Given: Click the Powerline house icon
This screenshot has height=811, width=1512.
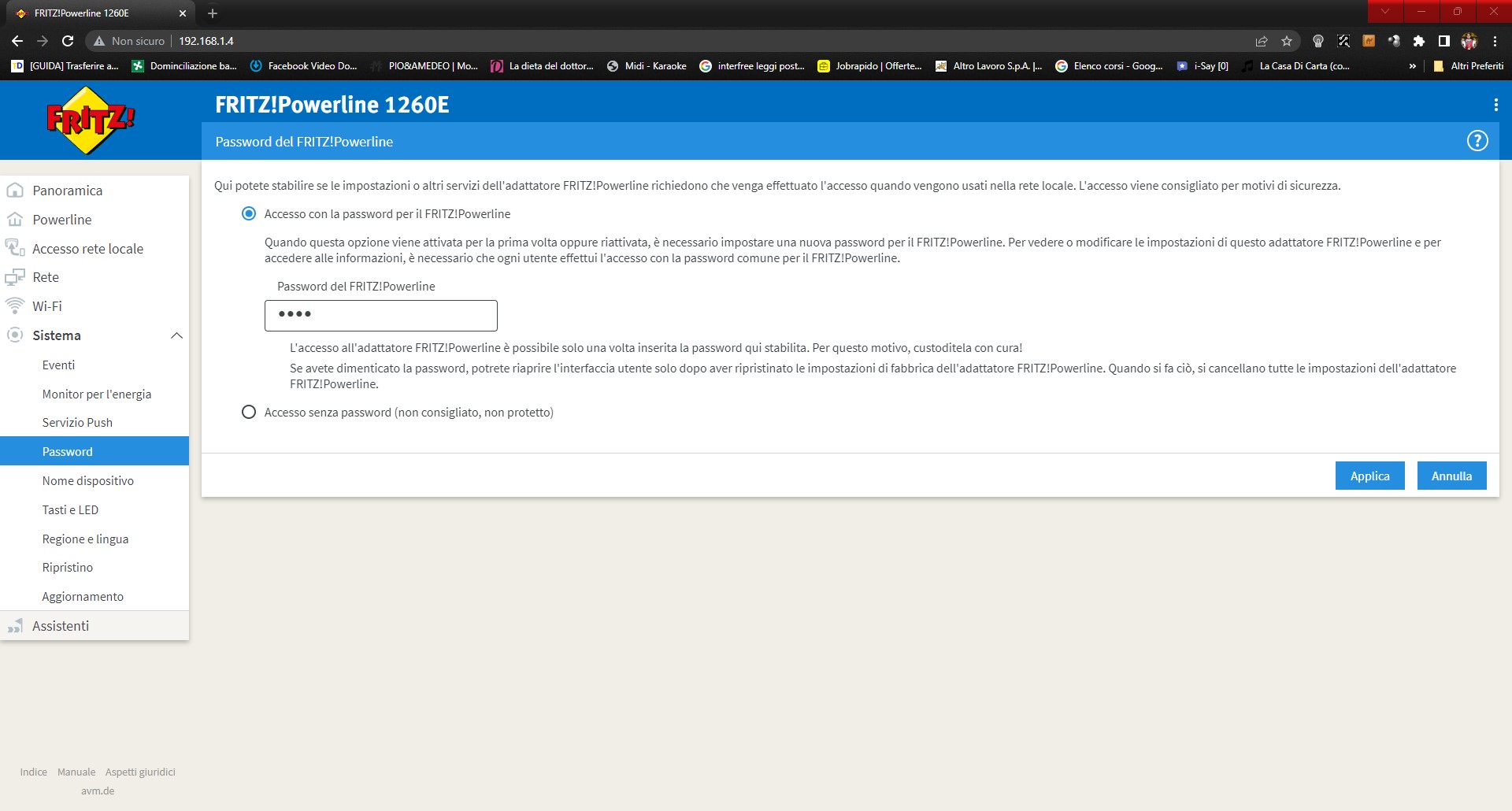Looking at the screenshot, I should coord(15,220).
